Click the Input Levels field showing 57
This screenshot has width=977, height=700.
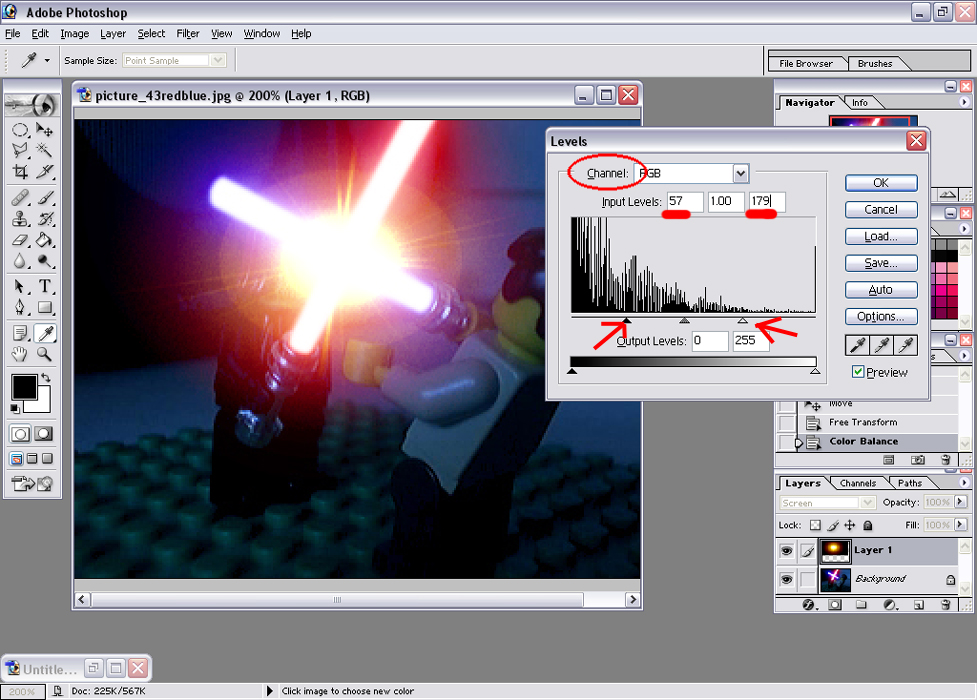(684, 201)
